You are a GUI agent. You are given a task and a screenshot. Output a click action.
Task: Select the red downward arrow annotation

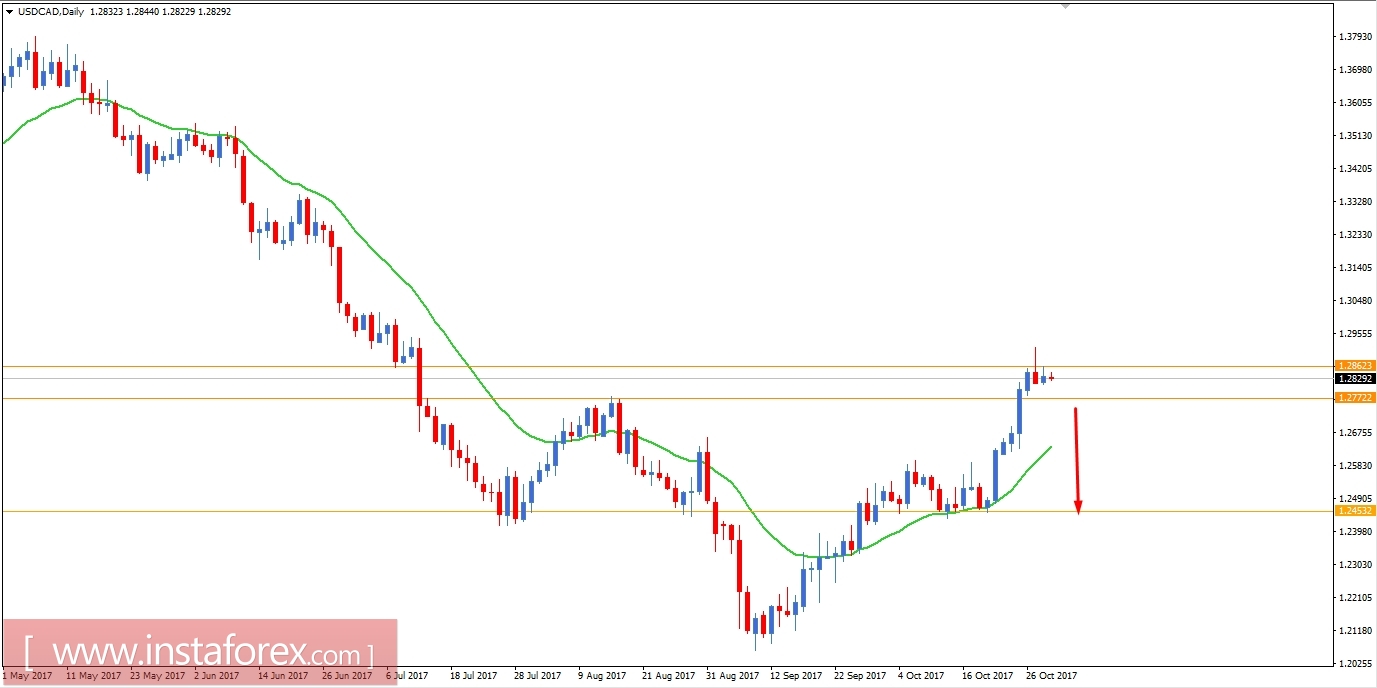pos(1077,460)
